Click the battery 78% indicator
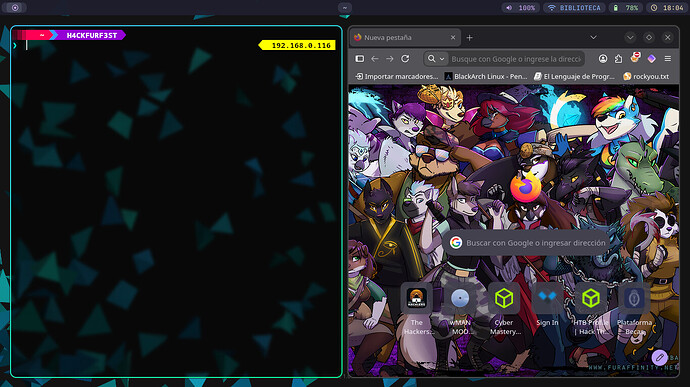Screen dimensions: 690x387 point(626,8)
